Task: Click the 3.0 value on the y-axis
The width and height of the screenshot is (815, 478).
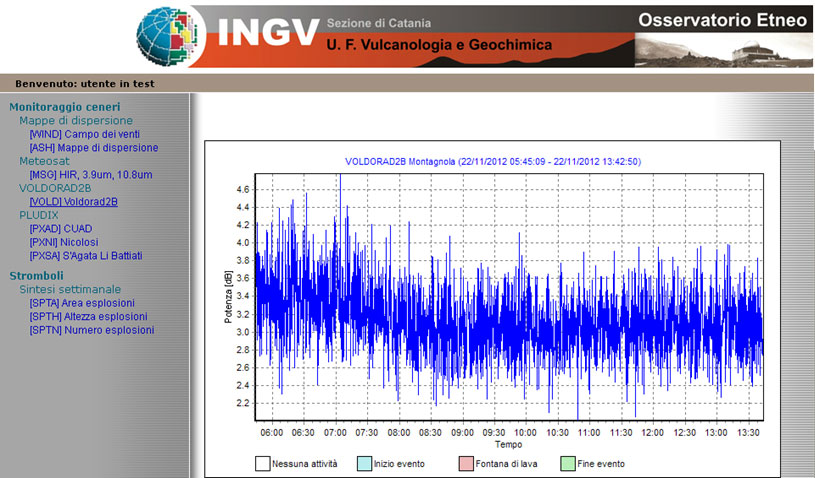Action: click(x=243, y=332)
